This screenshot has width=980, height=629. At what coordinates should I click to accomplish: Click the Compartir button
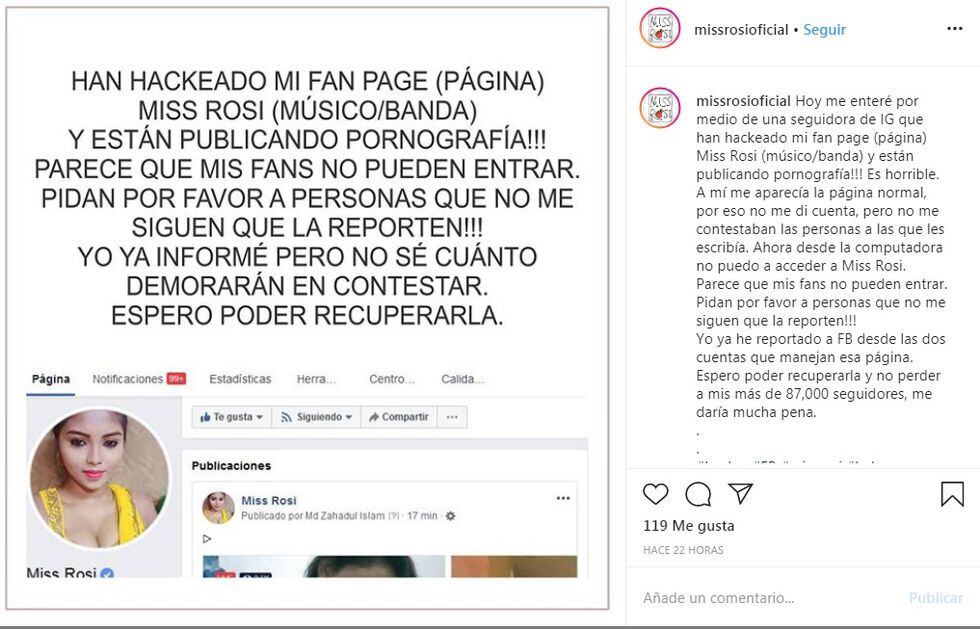coord(399,417)
